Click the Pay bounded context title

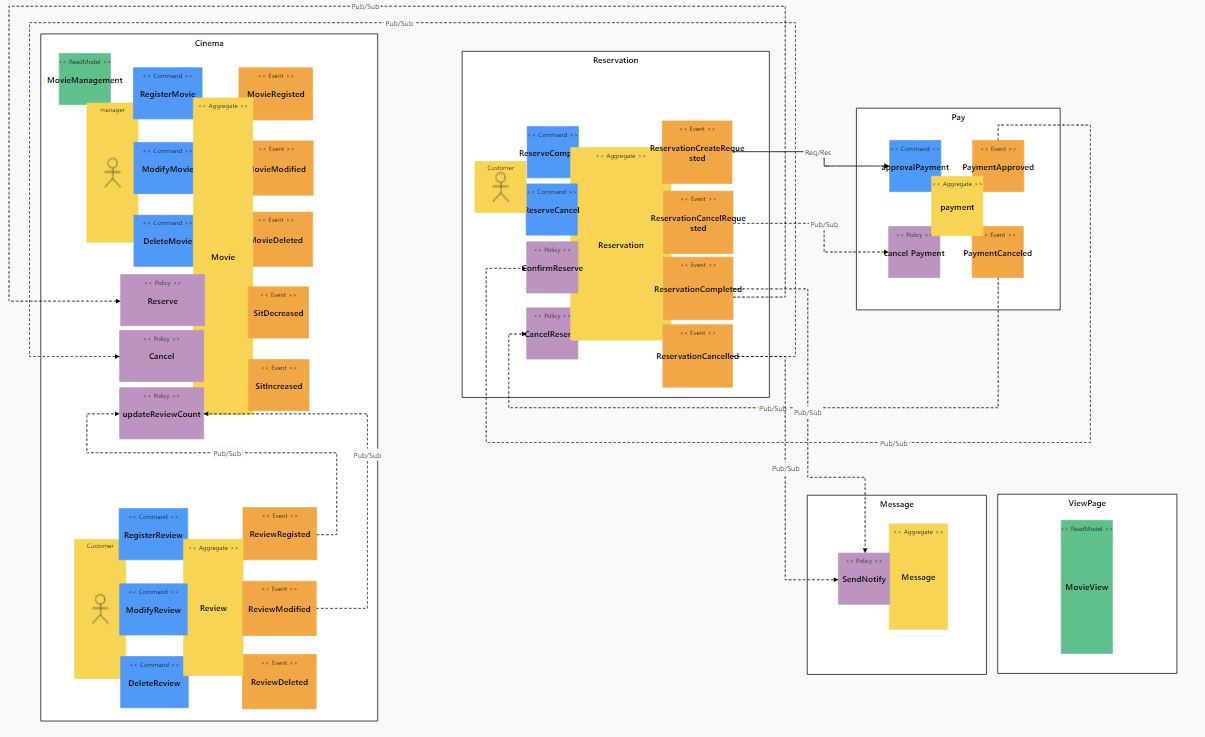[958, 117]
